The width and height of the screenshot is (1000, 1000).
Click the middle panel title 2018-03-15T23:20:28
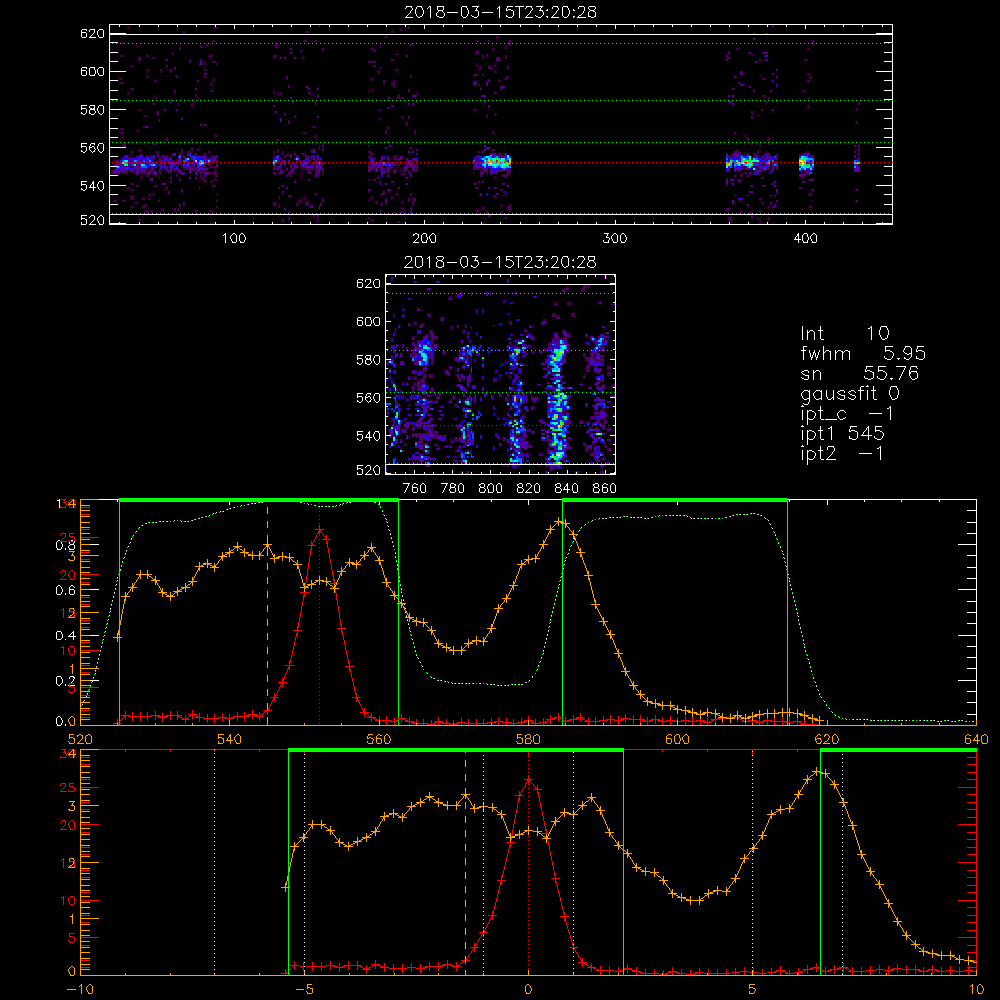500,262
